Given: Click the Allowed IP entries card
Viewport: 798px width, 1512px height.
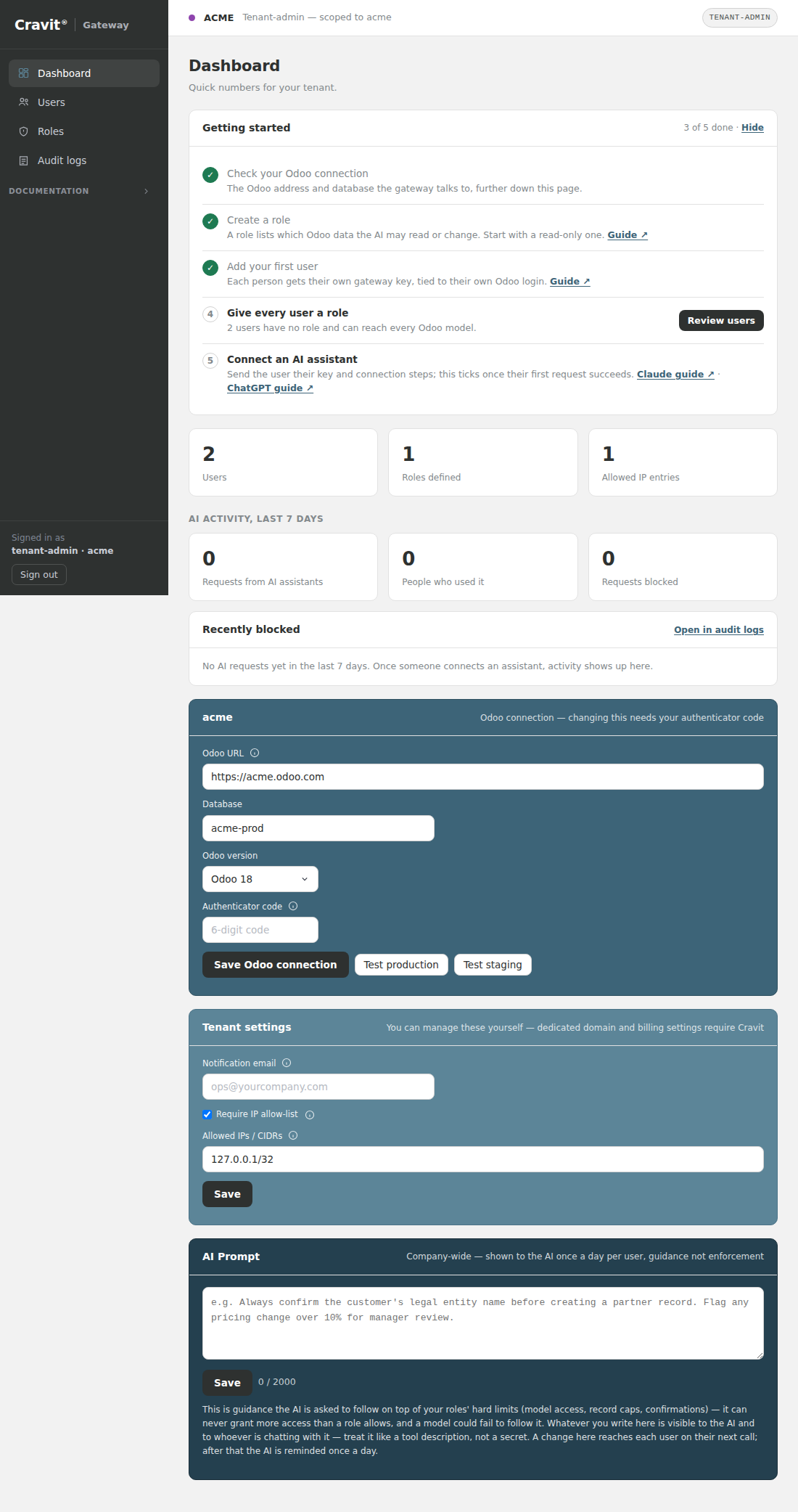Looking at the screenshot, I should [x=683, y=462].
